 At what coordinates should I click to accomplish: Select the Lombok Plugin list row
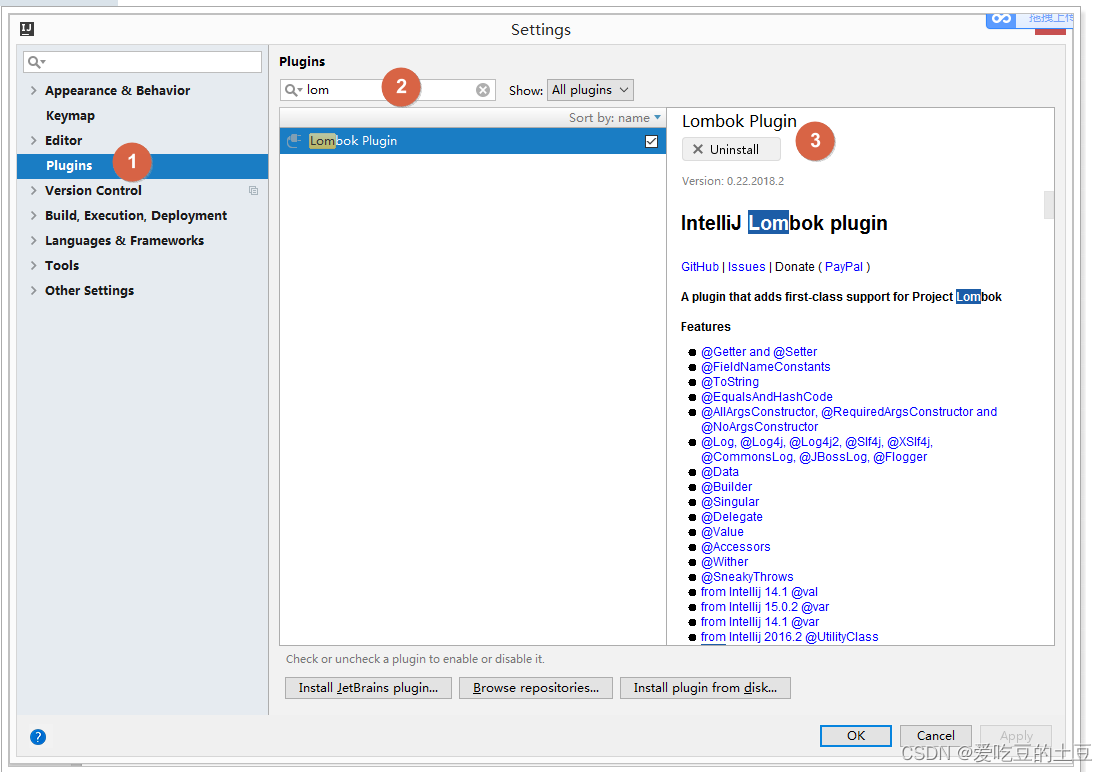point(473,141)
